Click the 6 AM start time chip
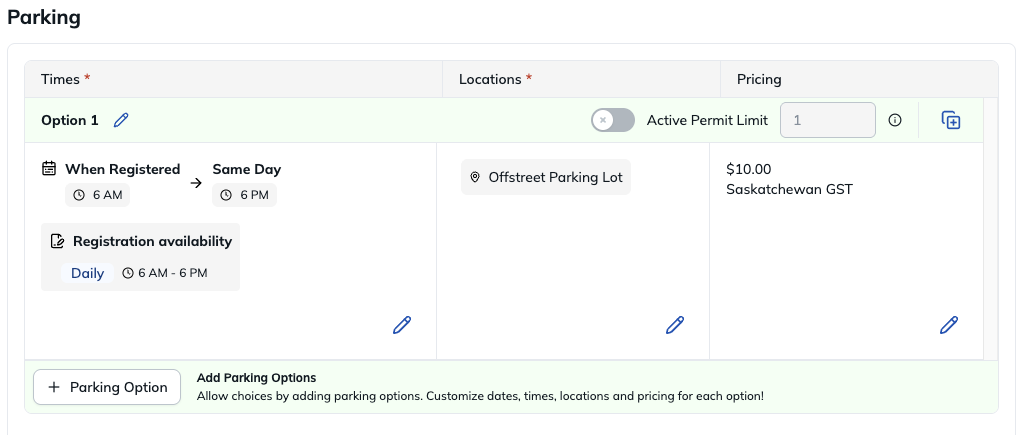This screenshot has height=435, width=1025. (x=97, y=195)
